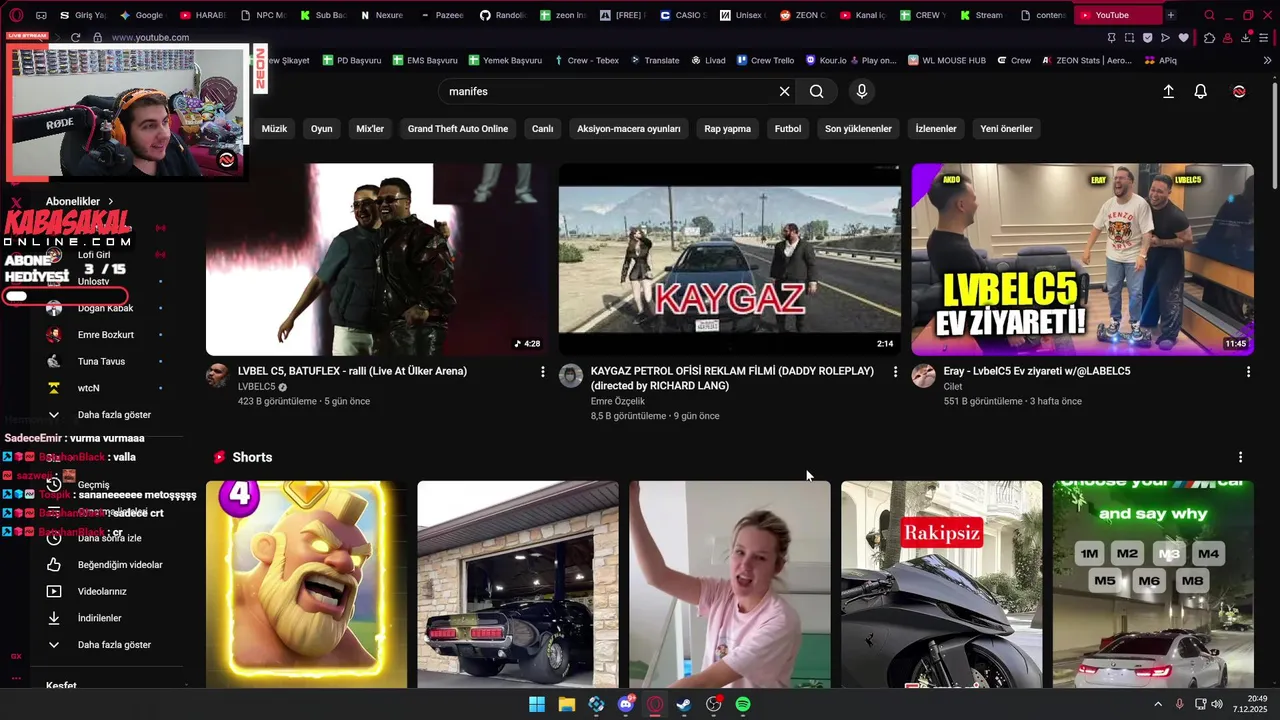Select the Yeni öneriler filter chip
1280x720 pixels.
coord(1006,128)
